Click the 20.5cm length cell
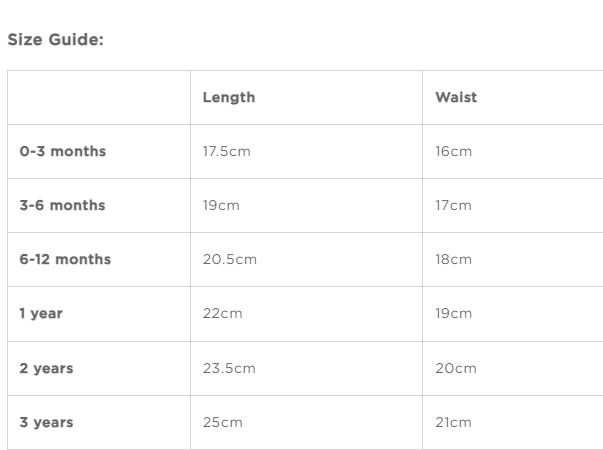The width and height of the screenshot is (603, 450). 229,259
